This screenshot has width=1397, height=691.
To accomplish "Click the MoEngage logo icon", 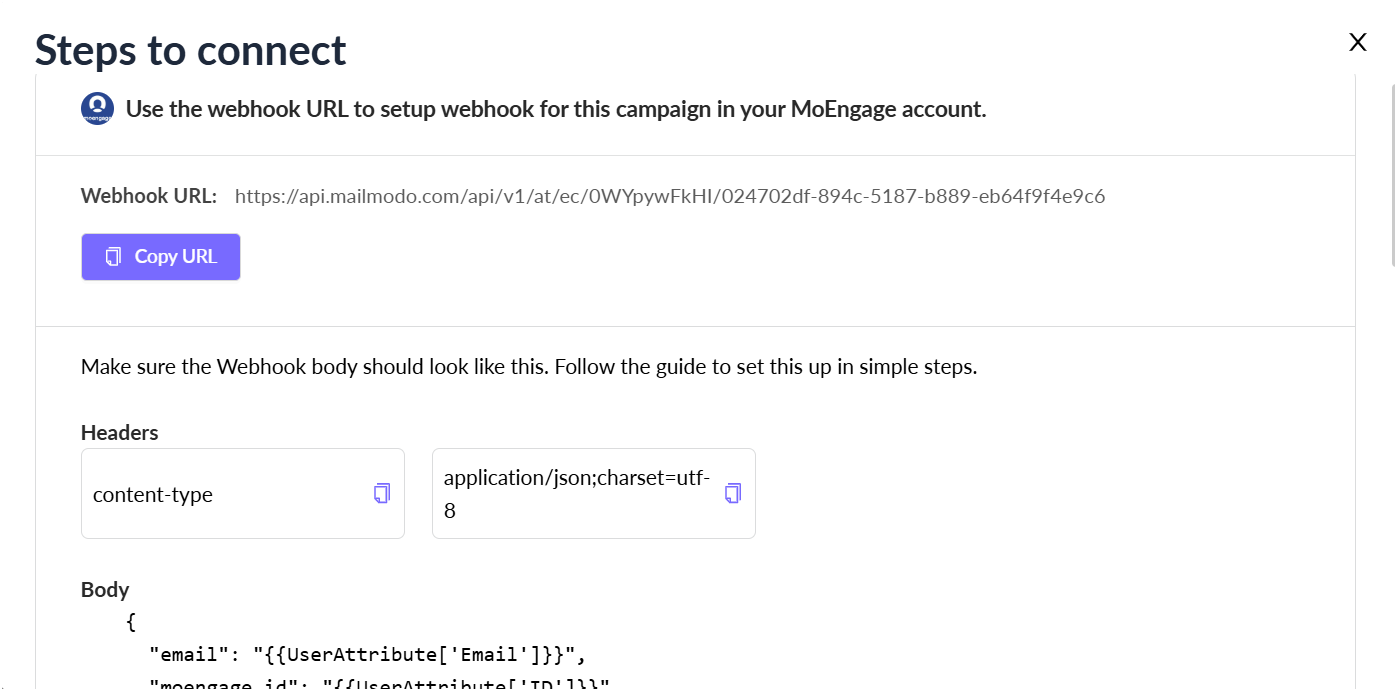I will [97, 108].
